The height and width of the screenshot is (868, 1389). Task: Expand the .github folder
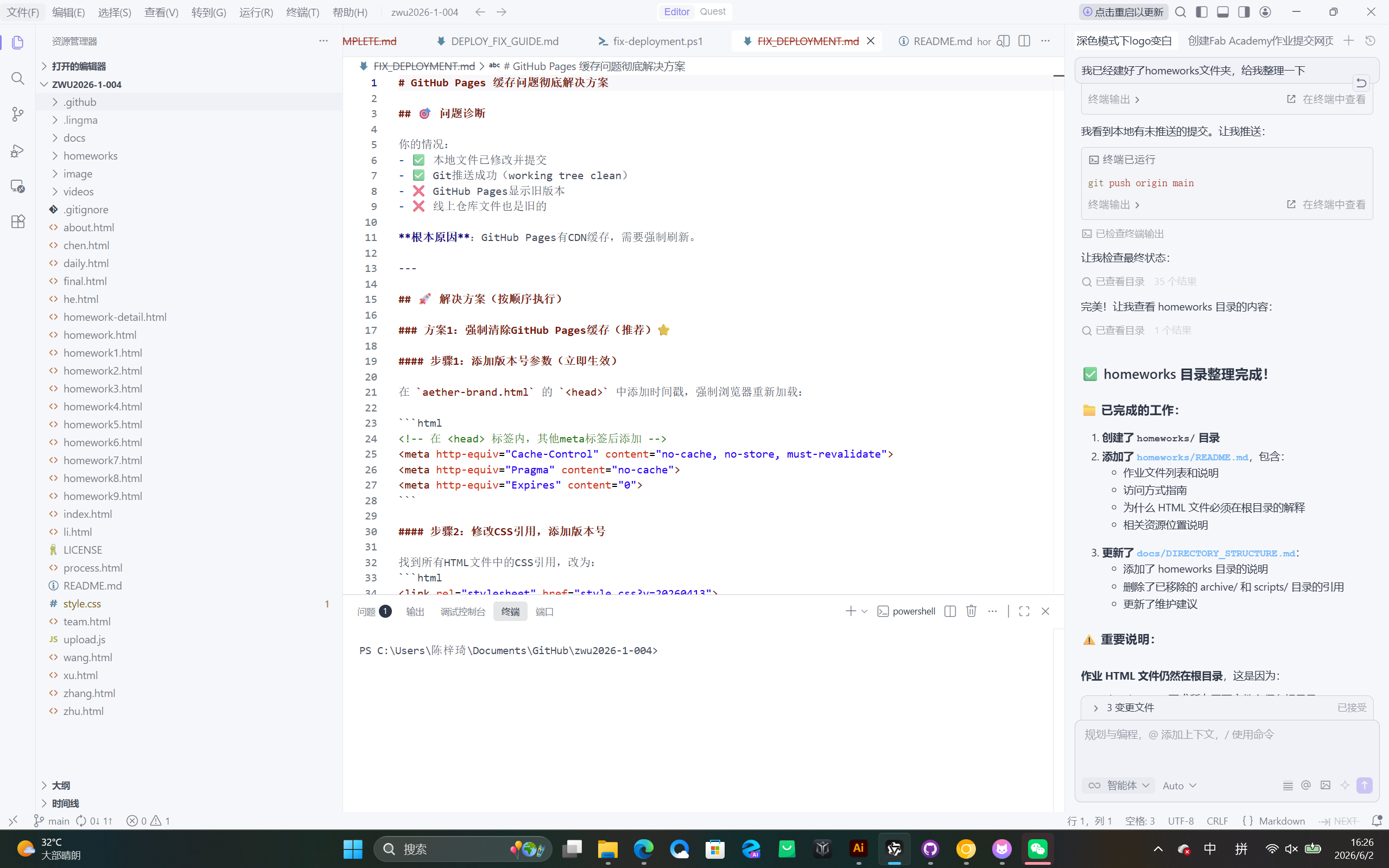click(189, 102)
